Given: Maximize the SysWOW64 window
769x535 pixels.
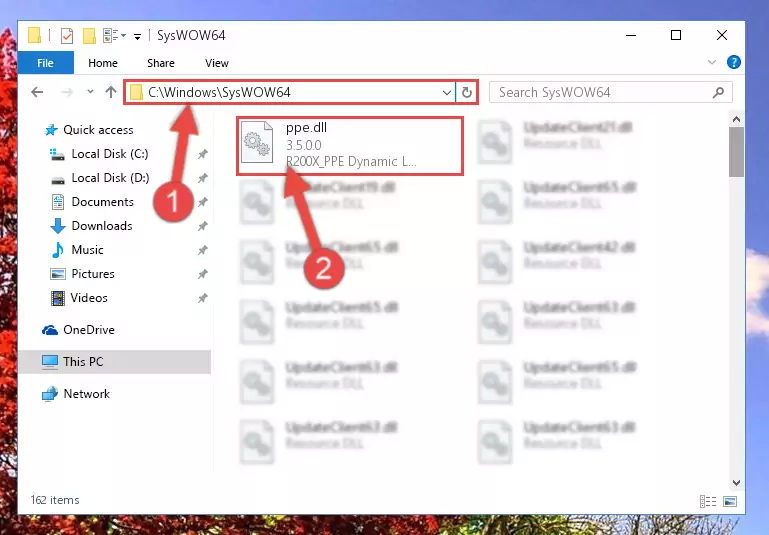Looking at the screenshot, I should pos(676,35).
